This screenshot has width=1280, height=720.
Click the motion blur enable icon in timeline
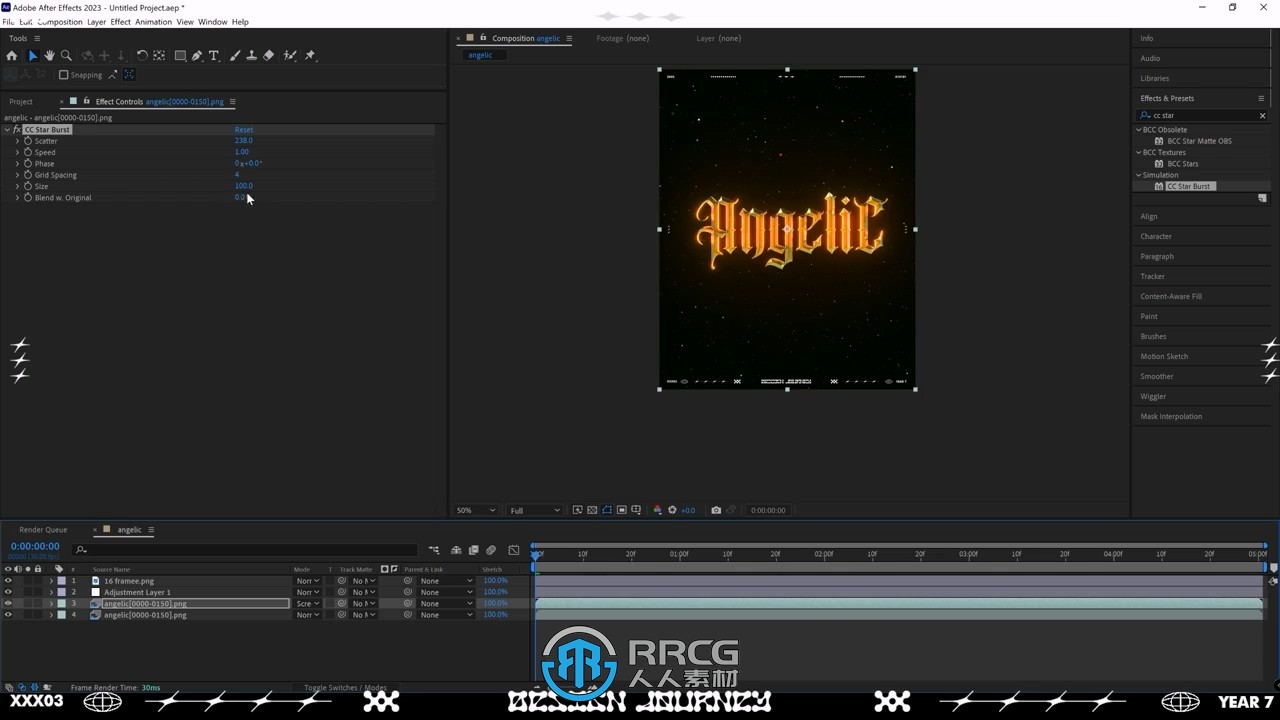(x=491, y=550)
